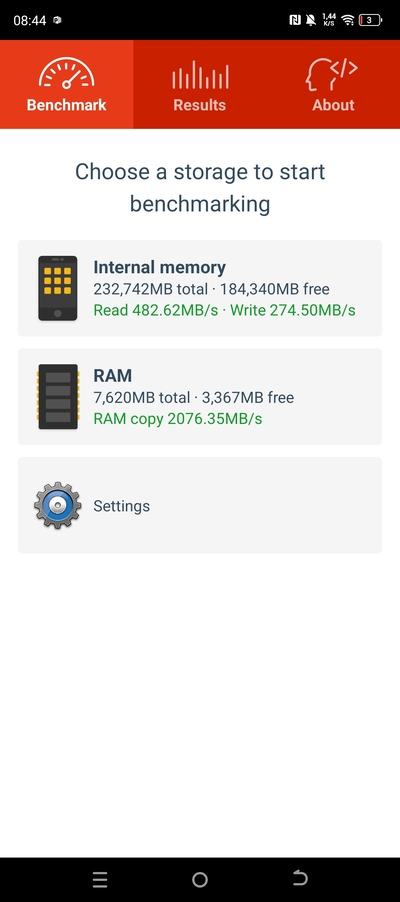Open recent apps from navigation bar

[100, 879]
